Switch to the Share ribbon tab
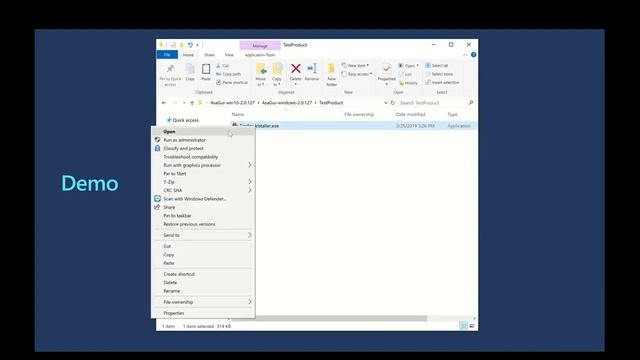 click(x=209, y=55)
